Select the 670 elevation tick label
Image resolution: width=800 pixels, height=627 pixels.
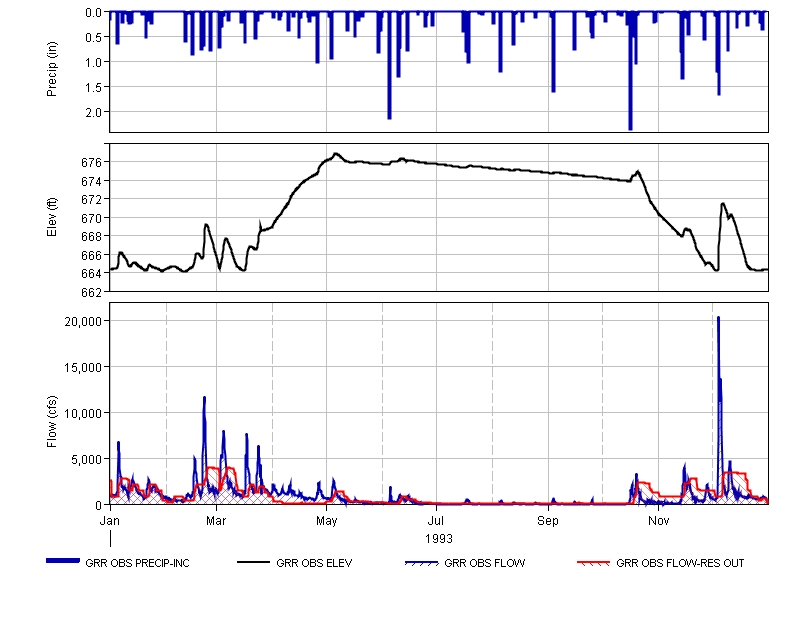tap(92, 218)
